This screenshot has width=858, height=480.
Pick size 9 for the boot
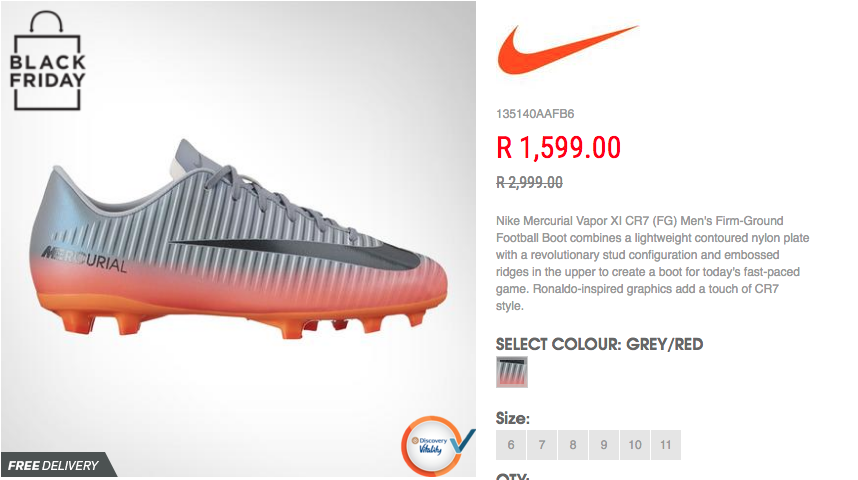click(x=604, y=445)
